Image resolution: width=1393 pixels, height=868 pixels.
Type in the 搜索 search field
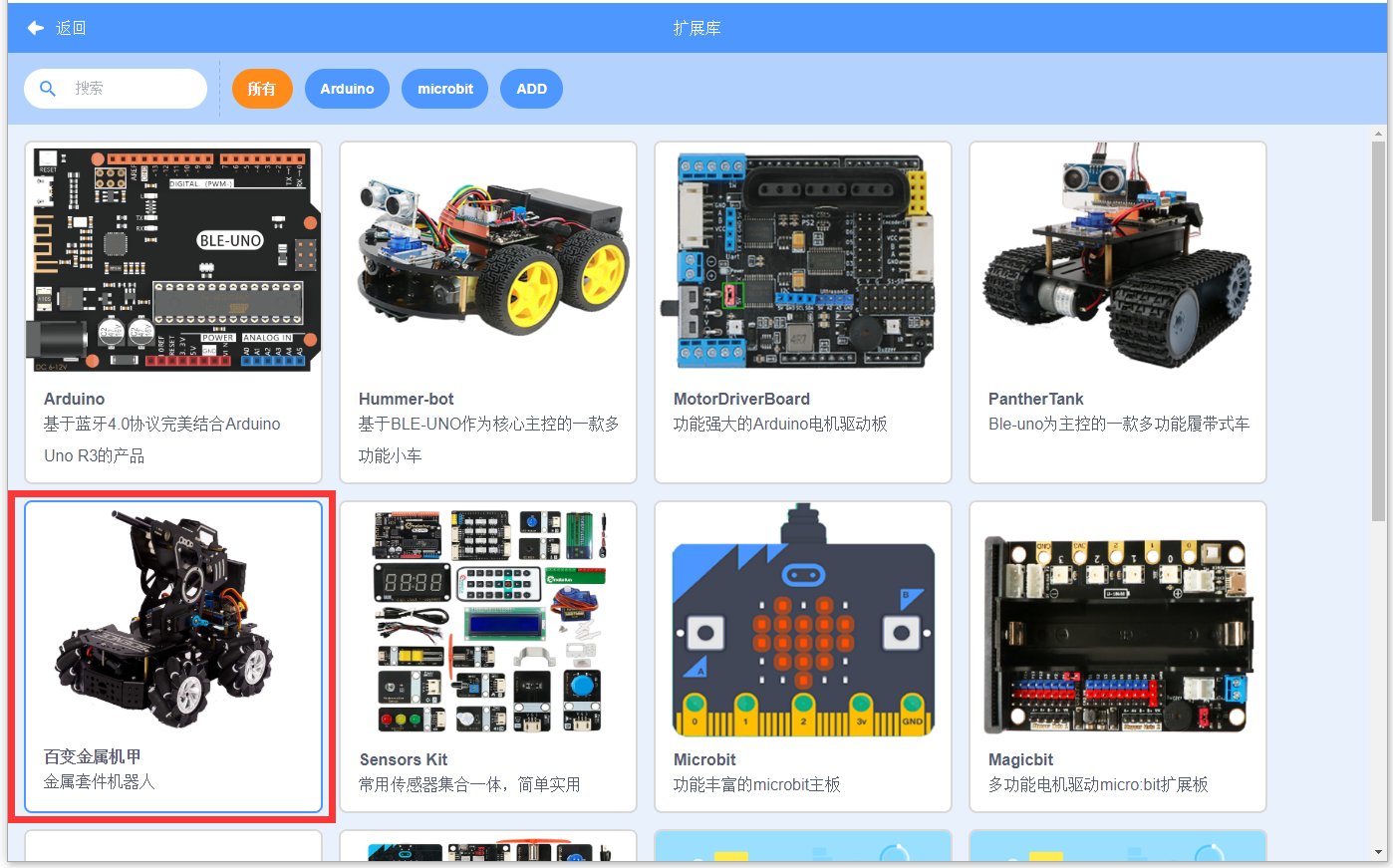pos(135,89)
